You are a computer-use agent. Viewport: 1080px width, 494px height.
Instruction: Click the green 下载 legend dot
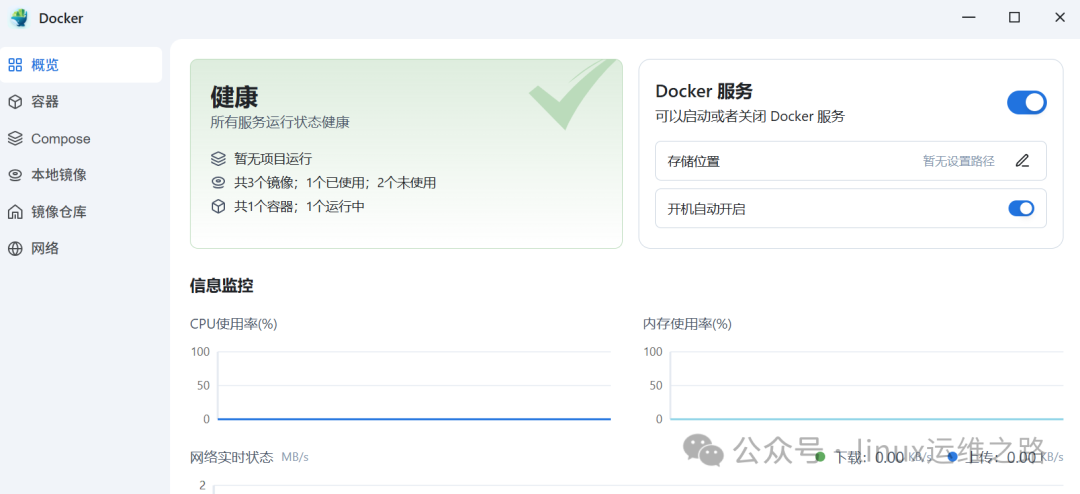click(x=820, y=457)
